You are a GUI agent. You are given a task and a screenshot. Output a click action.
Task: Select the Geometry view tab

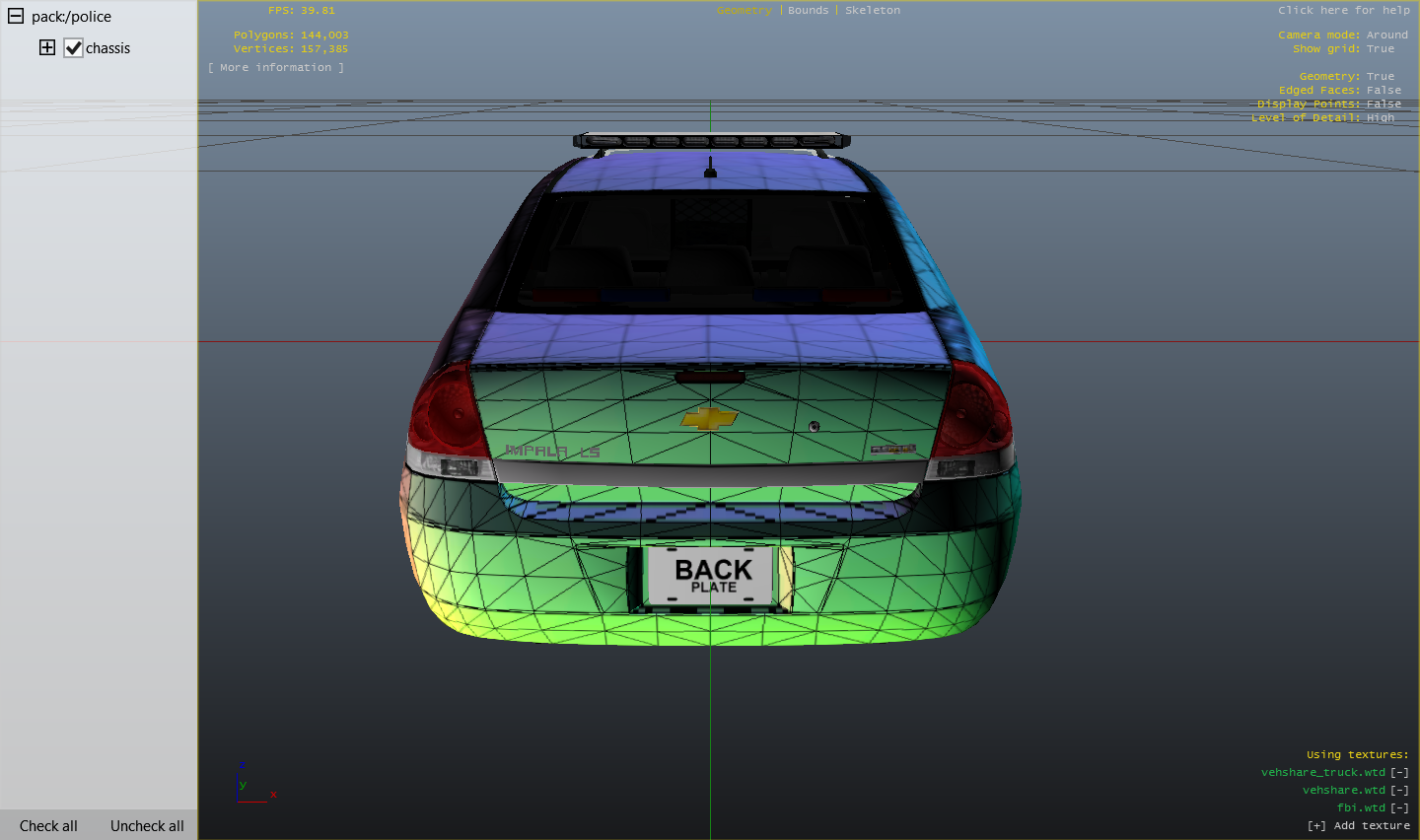pos(744,11)
